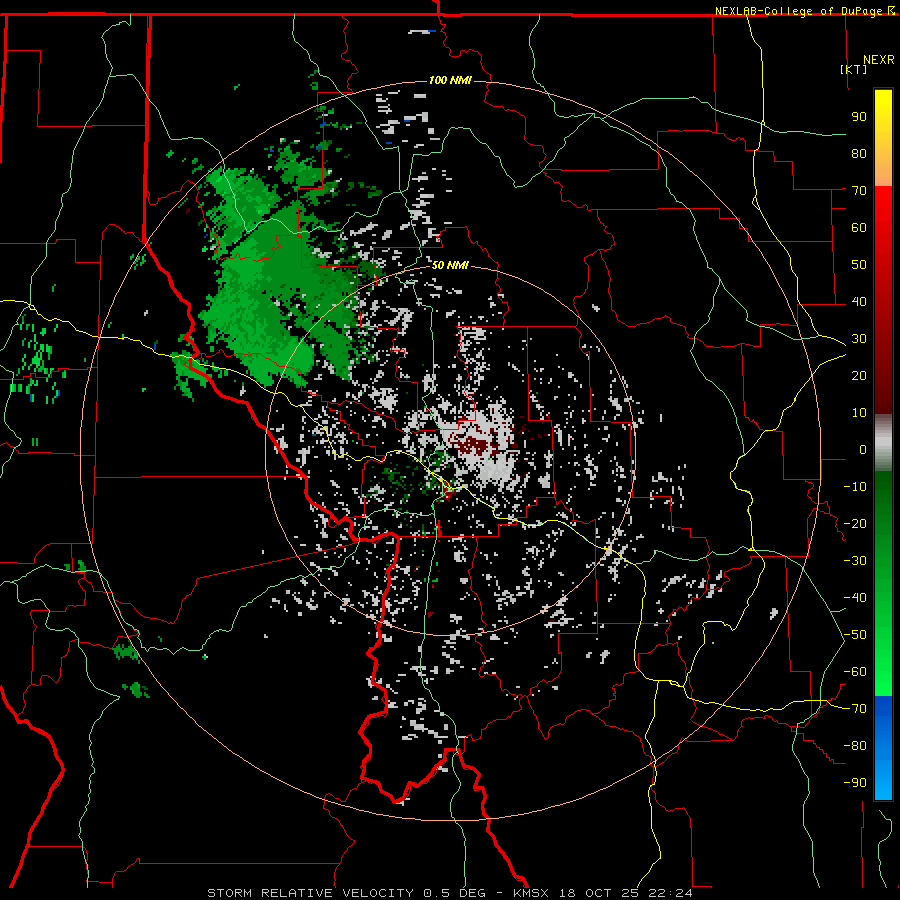This screenshot has height=900, width=900.
Task: Click the 50 value on the velocity scale
Action: 859,265
